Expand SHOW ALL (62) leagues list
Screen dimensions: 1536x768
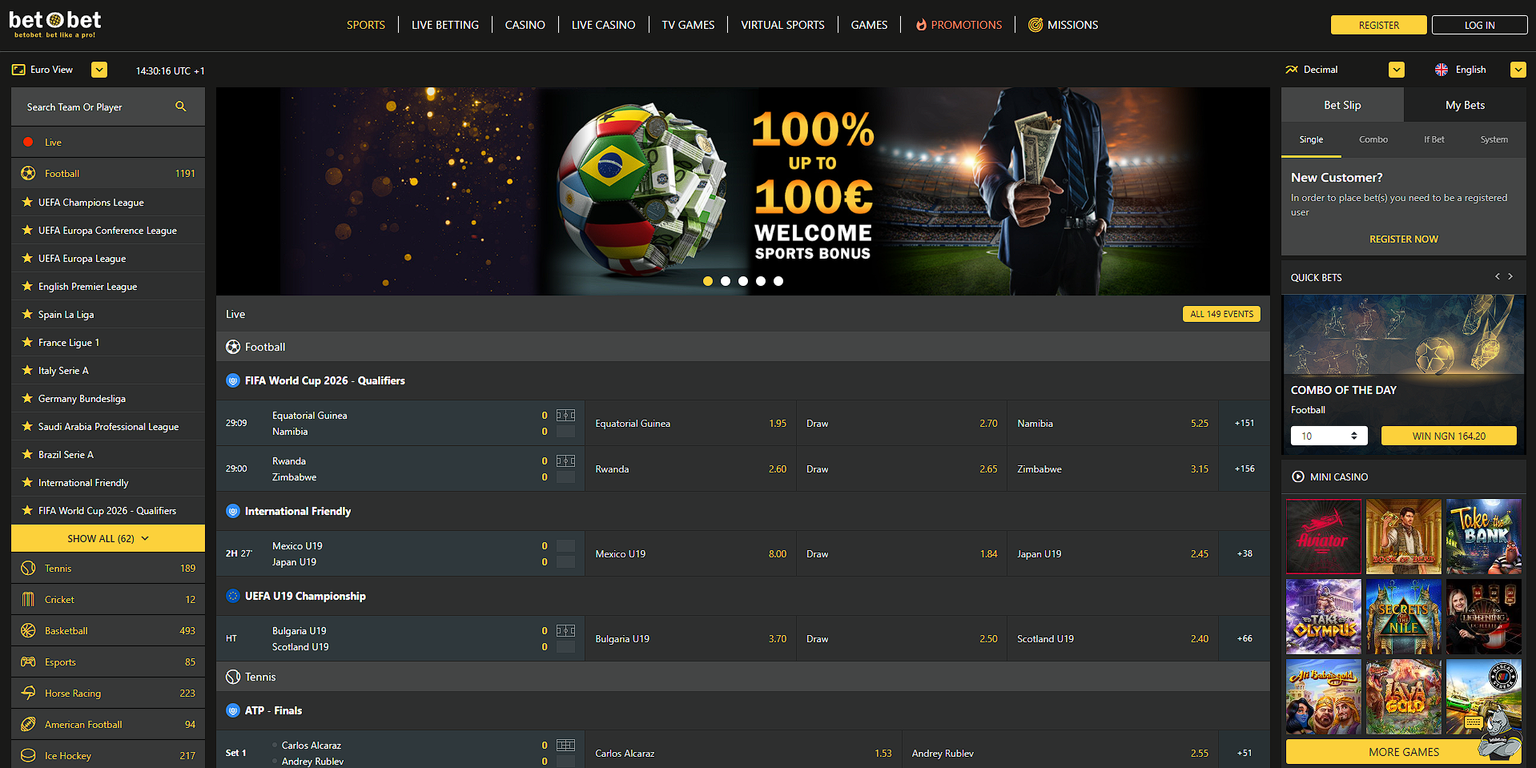(107, 538)
